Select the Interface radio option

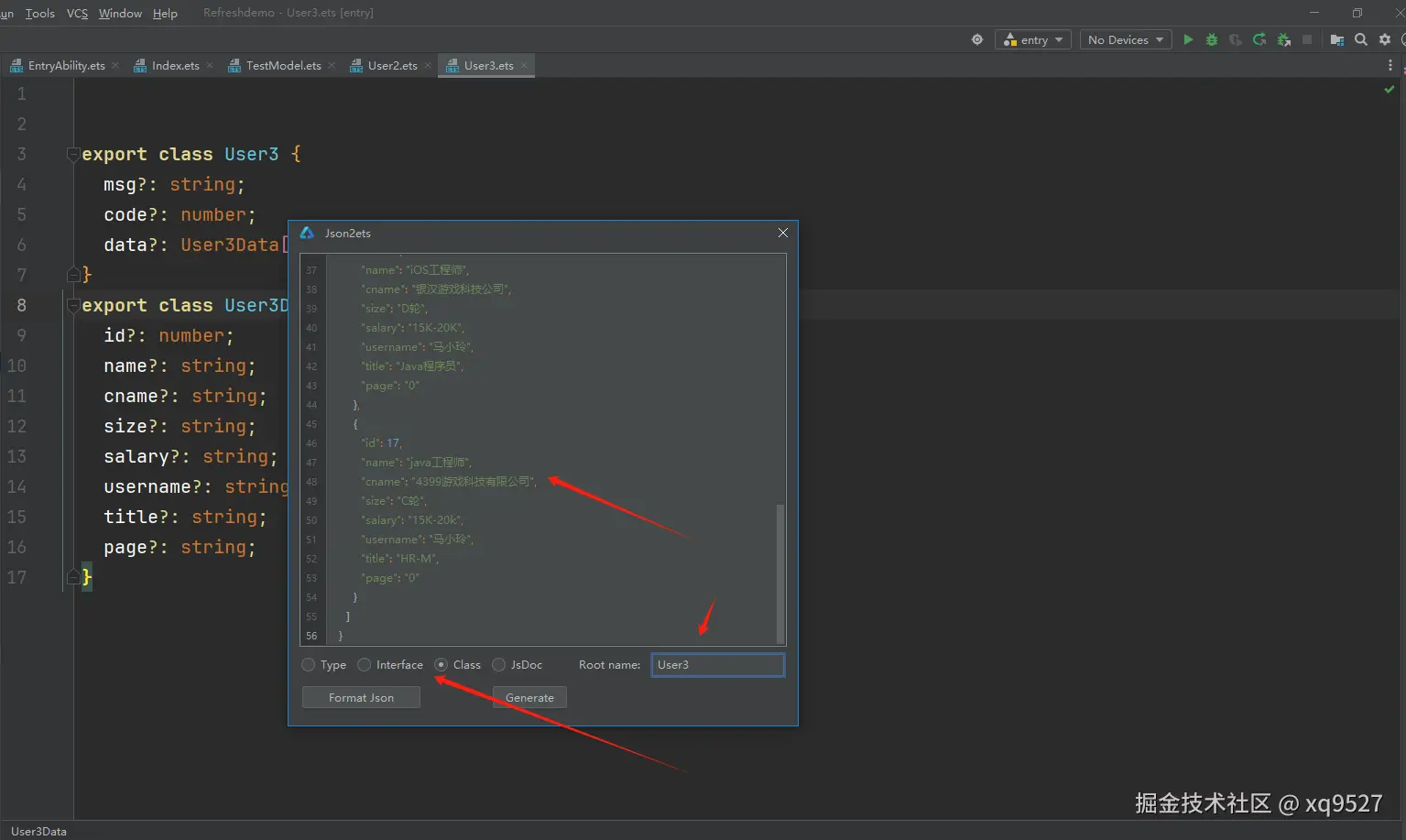pyautogui.click(x=364, y=665)
